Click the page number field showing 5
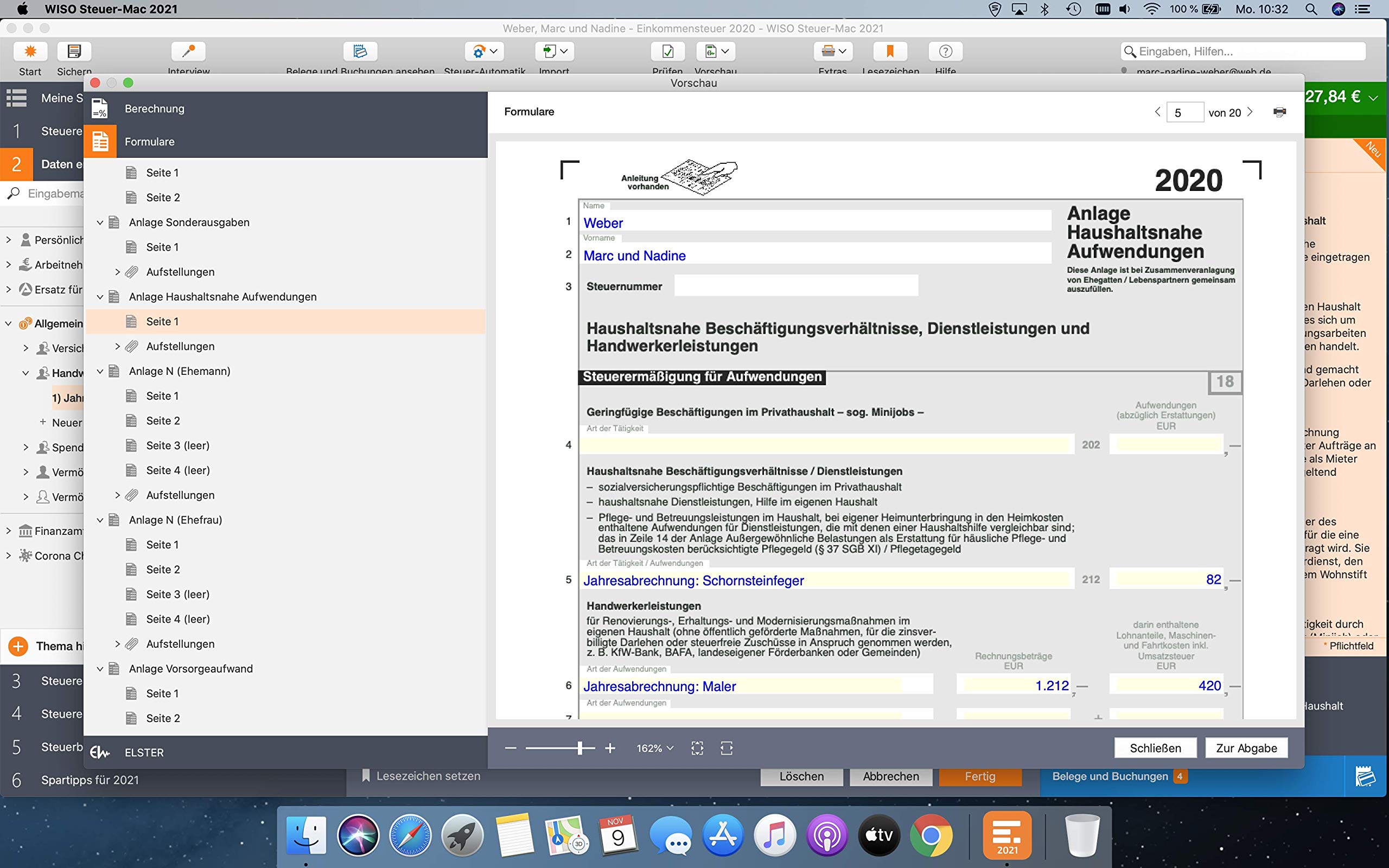The height and width of the screenshot is (868, 1389). point(1184,112)
